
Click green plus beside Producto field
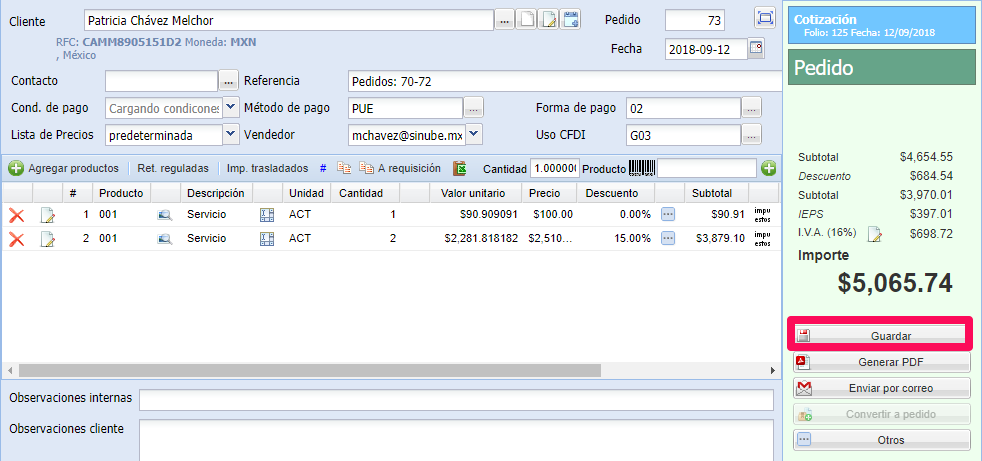(769, 168)
